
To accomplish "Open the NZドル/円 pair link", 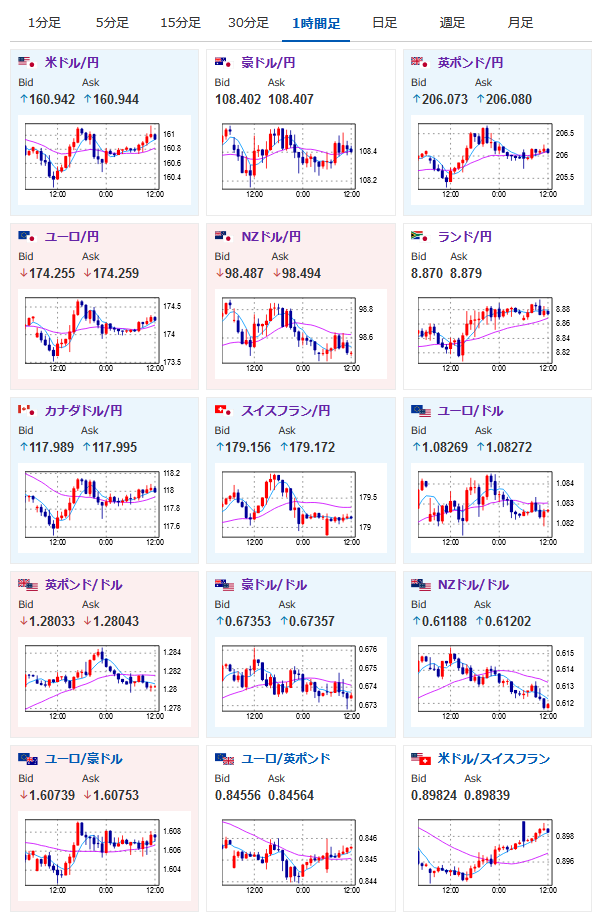I will tap(271, 237).
